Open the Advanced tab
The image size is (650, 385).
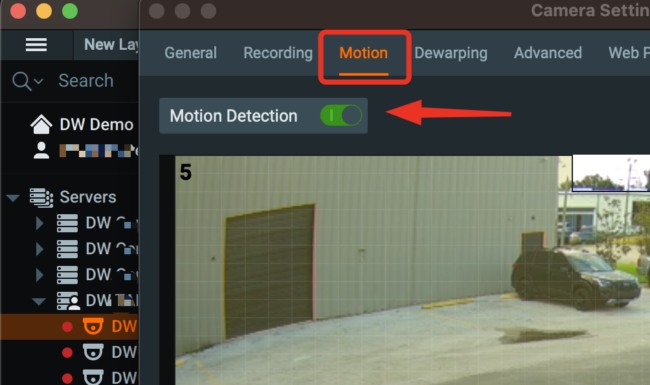(548, 53)
